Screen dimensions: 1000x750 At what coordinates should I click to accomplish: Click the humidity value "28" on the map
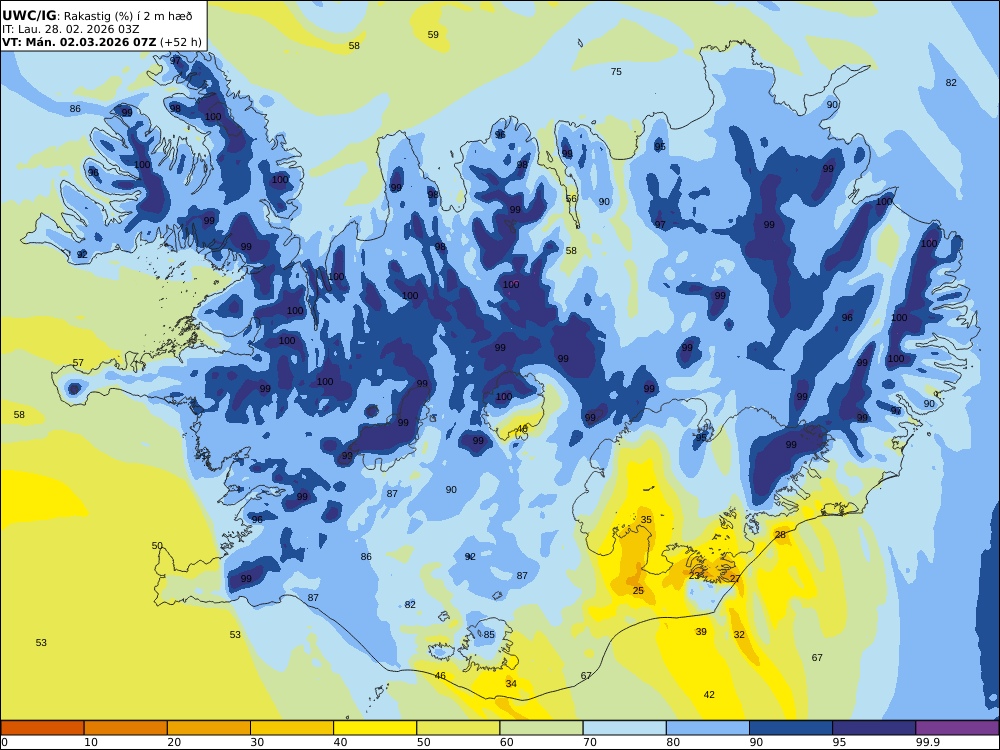click(x=781, y=535)
